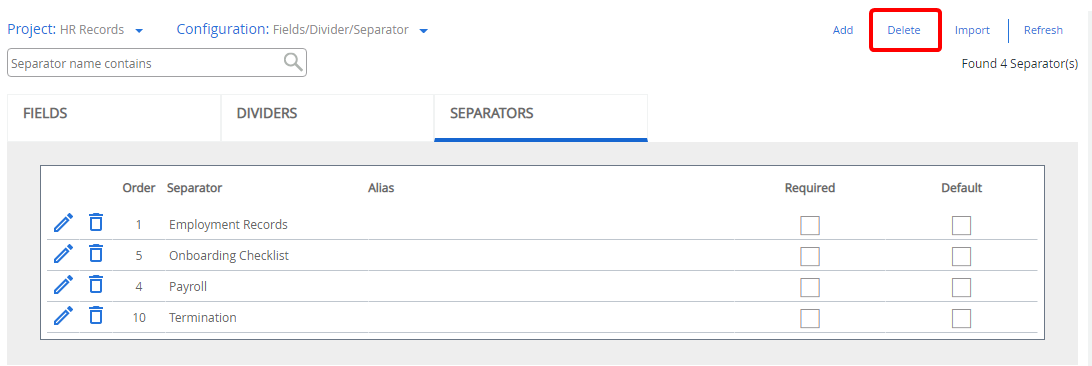This screenshot has height=366, width=1092.
Task: Click the pencil icon for Onboarding Checklist
Action: [x=63, y=254]
